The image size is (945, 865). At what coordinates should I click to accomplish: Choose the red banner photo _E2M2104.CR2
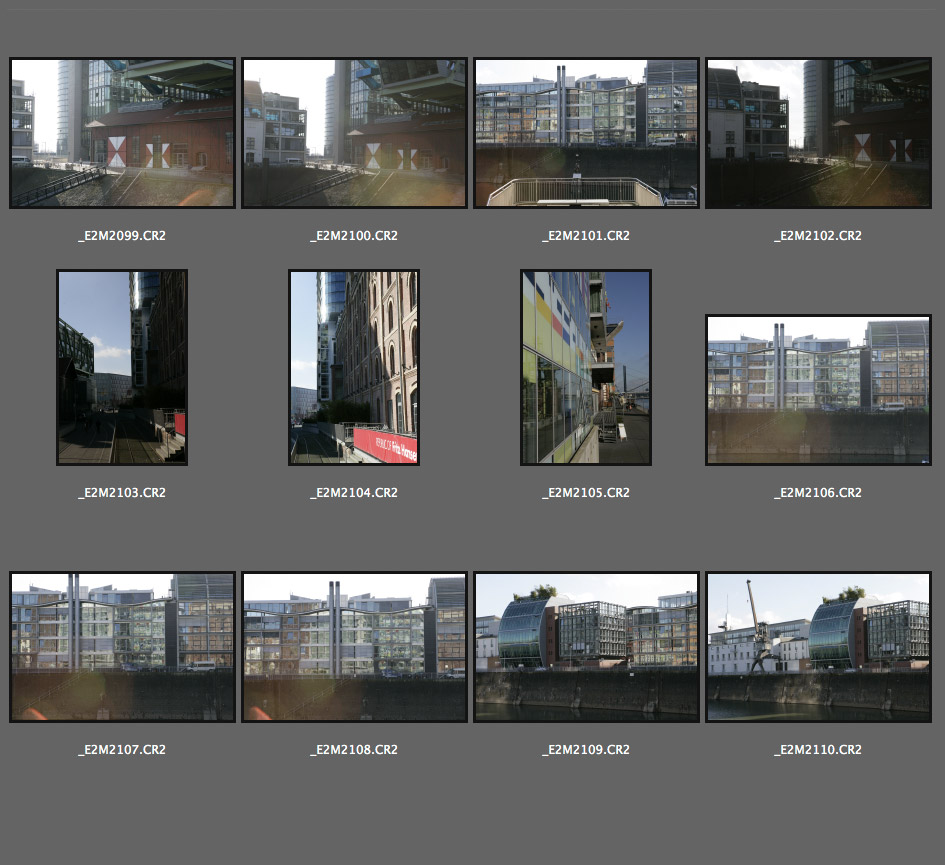click(x=354, y=367)
